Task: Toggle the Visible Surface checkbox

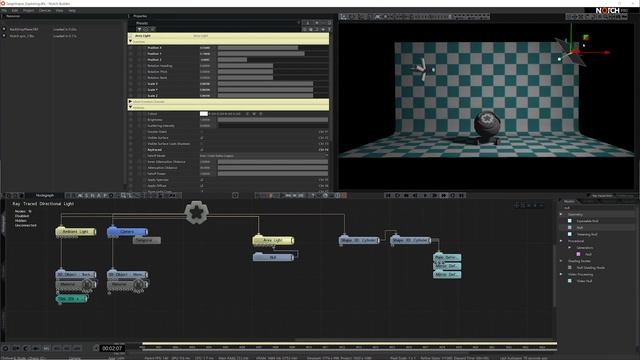Action: coord(202,138)
